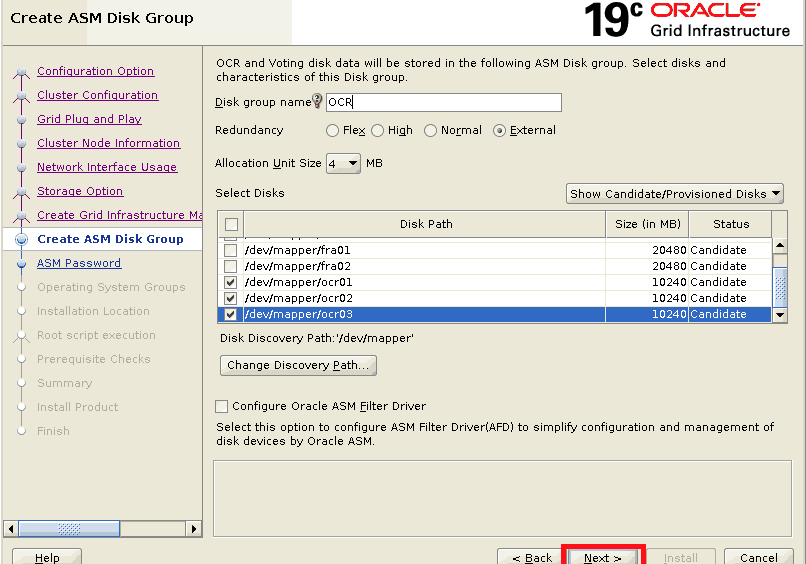Click the Storage Option step marker icon
The width and height of the screenshot is (806, 564).
pyautogui.click(x=22, y=192)
